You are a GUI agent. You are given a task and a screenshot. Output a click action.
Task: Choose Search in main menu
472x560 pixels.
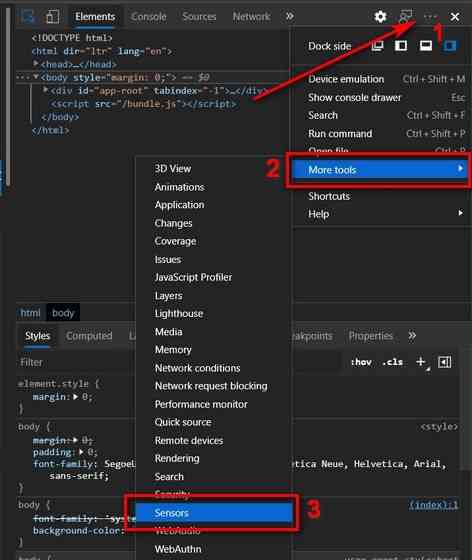[381, 116]
